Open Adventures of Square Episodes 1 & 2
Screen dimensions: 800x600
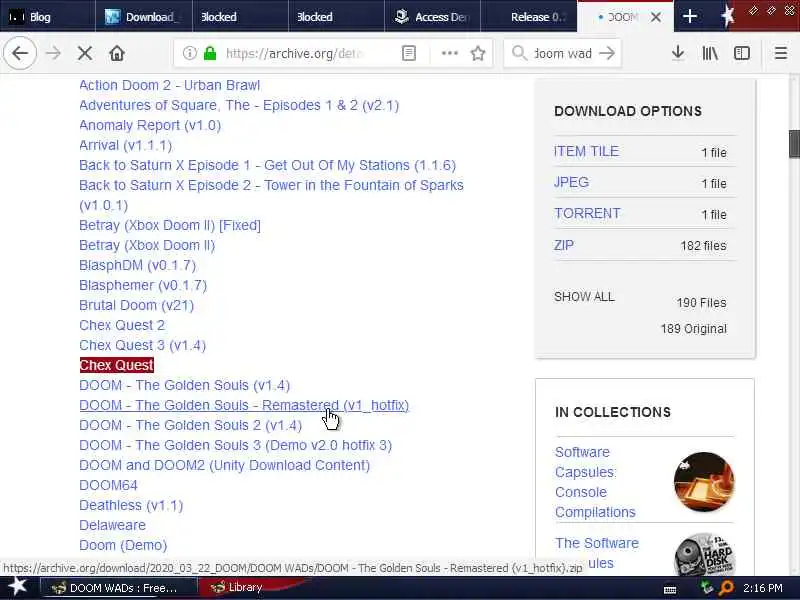point(239,105)
